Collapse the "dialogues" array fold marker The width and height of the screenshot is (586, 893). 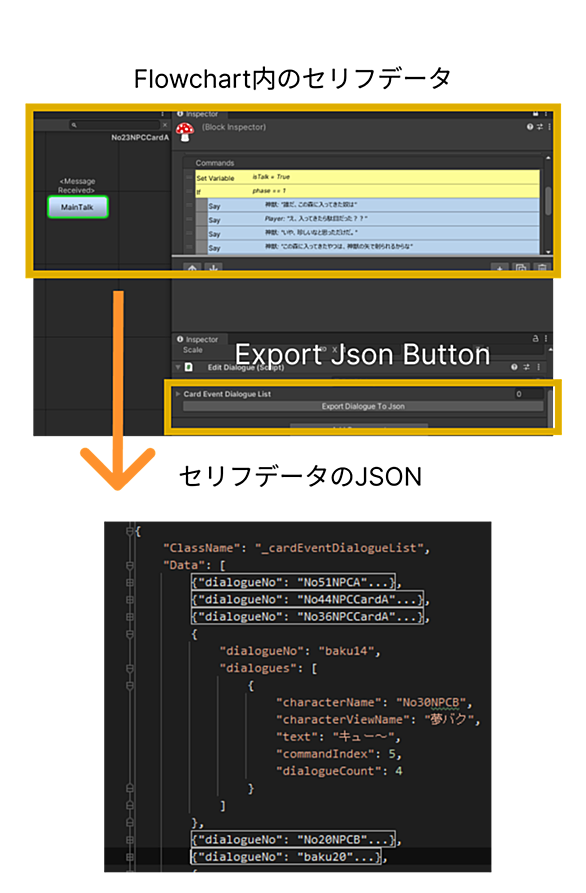(x=130, y=669)
